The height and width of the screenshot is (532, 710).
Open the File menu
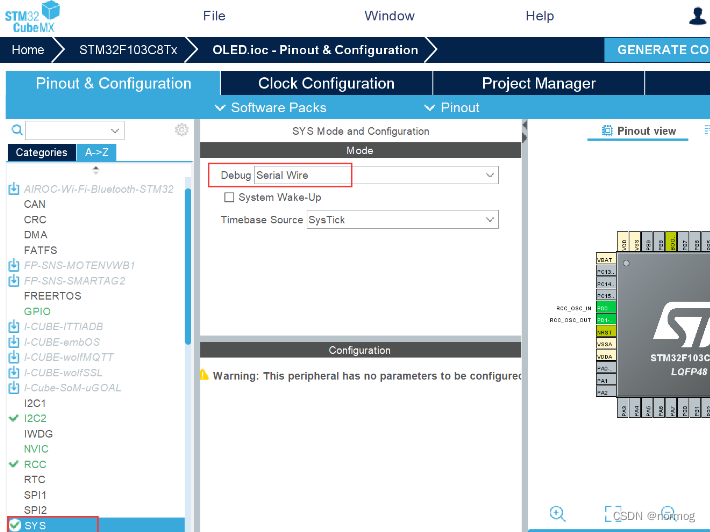[214, 16]
